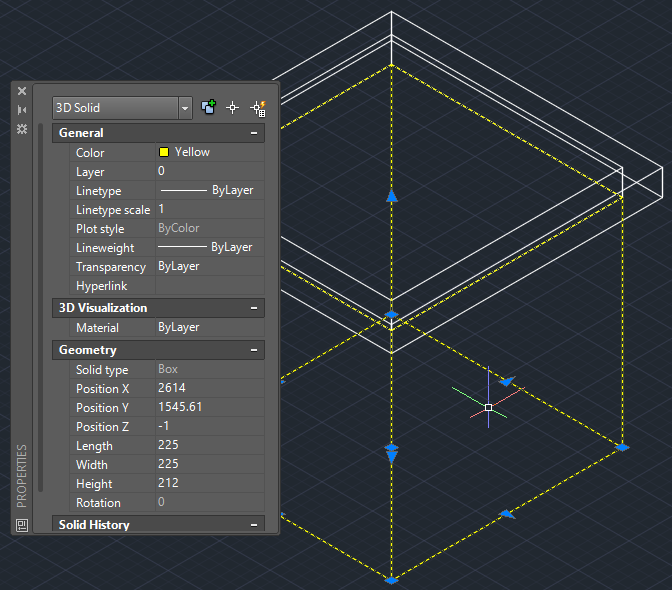This screenshot has height=590, width=672.
Task: Toggle the PICKADD value icon
Action: pos(209,107)
